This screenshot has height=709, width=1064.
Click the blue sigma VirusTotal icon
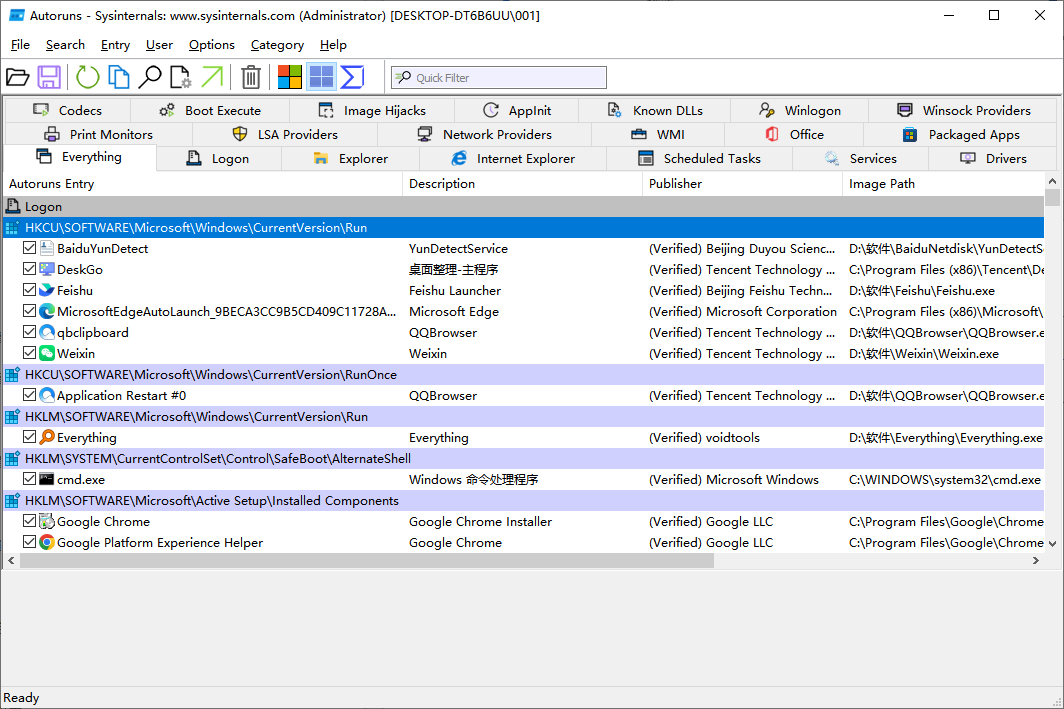tap(352, 77)
